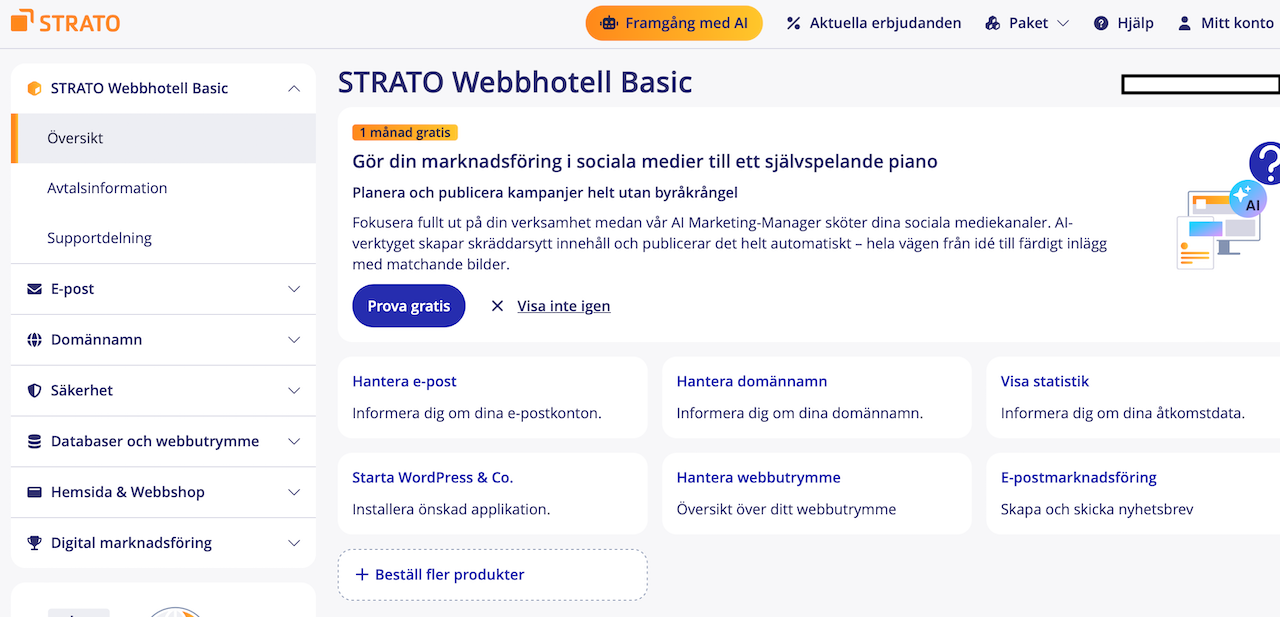Open the Hantera e-post card

tap(493, 397)
